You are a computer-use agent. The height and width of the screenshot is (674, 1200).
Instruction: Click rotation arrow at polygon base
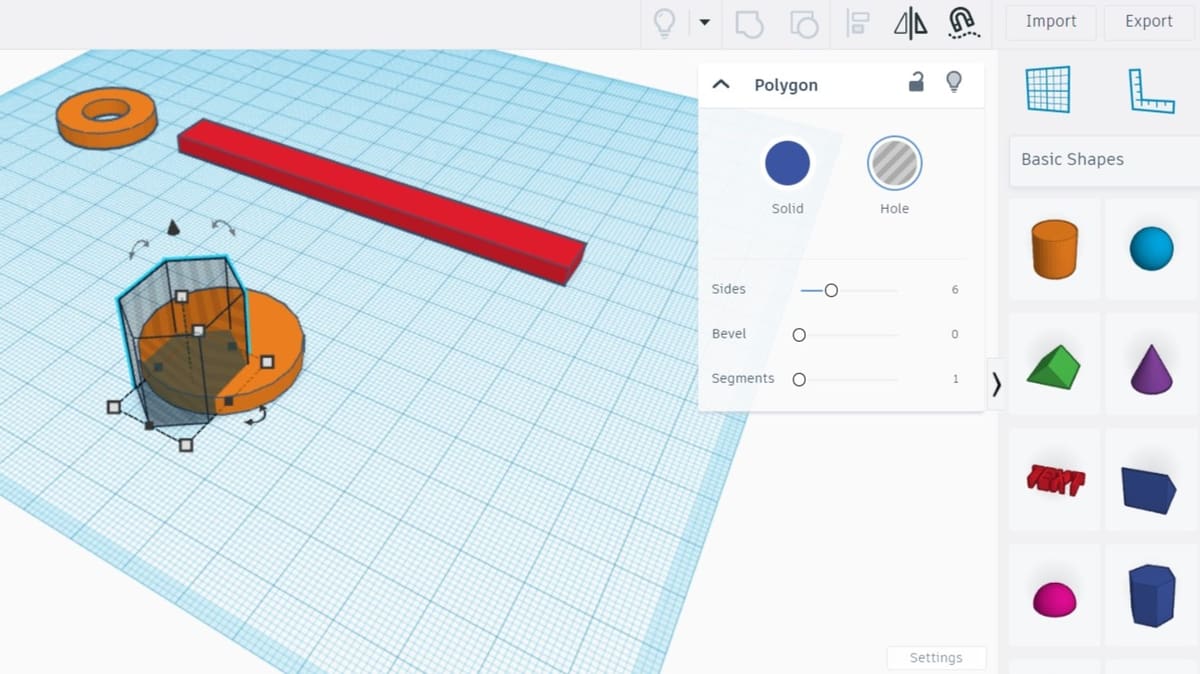pyautogui.click(x=257, y=414)
